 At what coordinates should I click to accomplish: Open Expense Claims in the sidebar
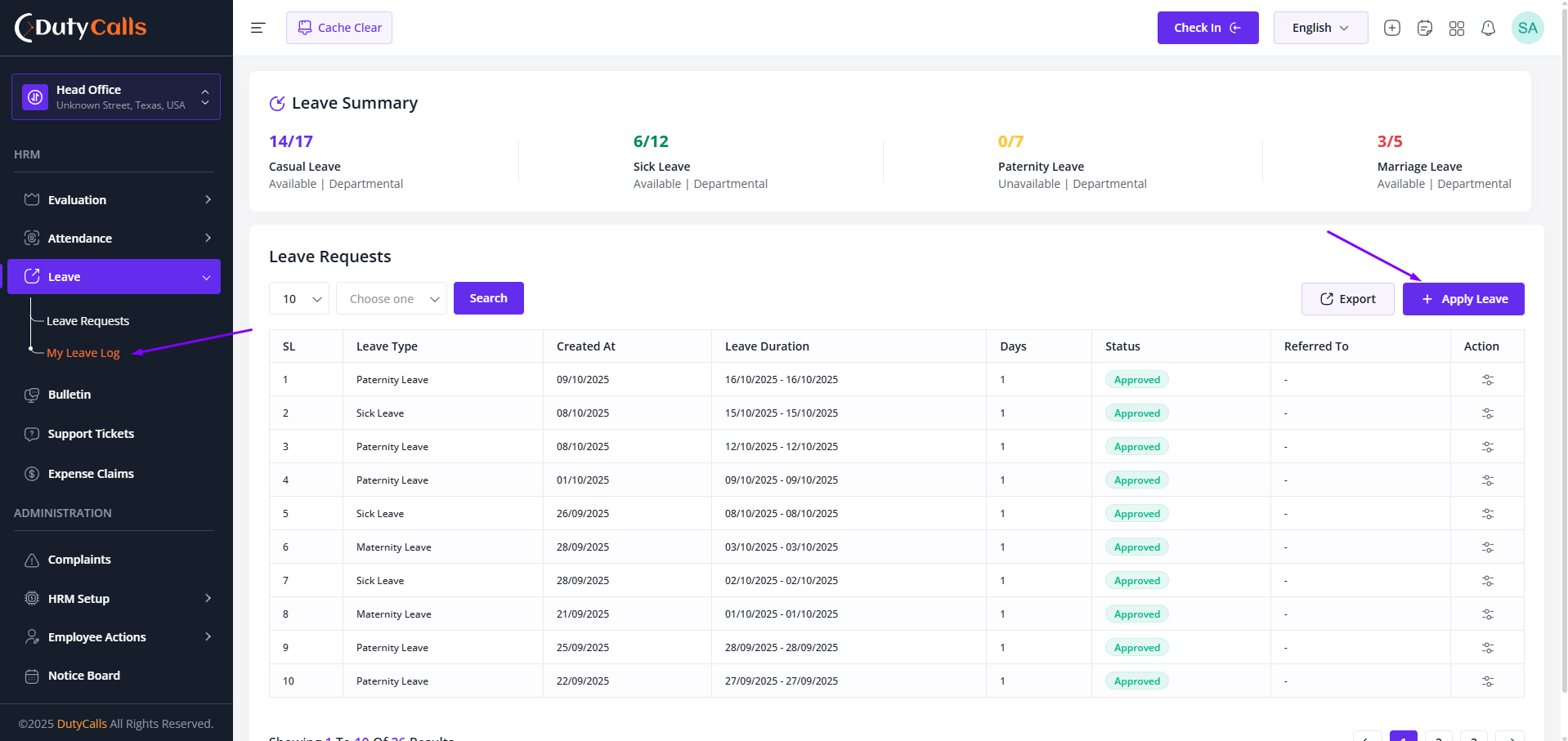click(91, 474)
